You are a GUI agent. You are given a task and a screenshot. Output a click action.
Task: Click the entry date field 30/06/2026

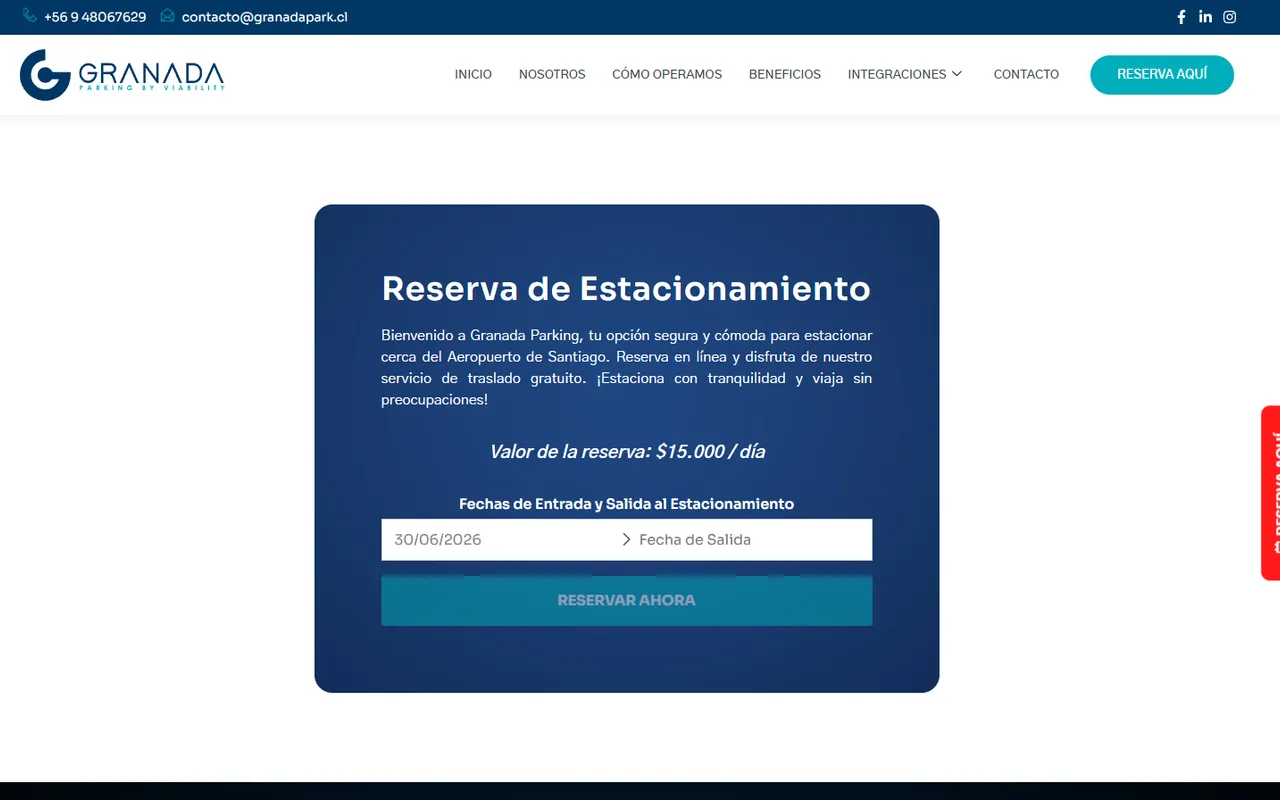coord(500,540)
